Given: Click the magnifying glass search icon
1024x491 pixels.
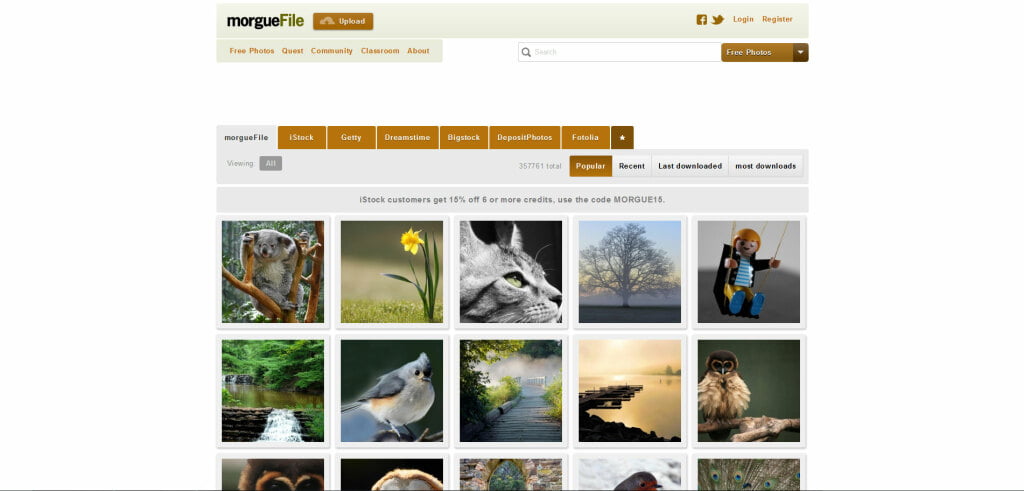Looking at the screenshot, I should click(x=526, y=52).
